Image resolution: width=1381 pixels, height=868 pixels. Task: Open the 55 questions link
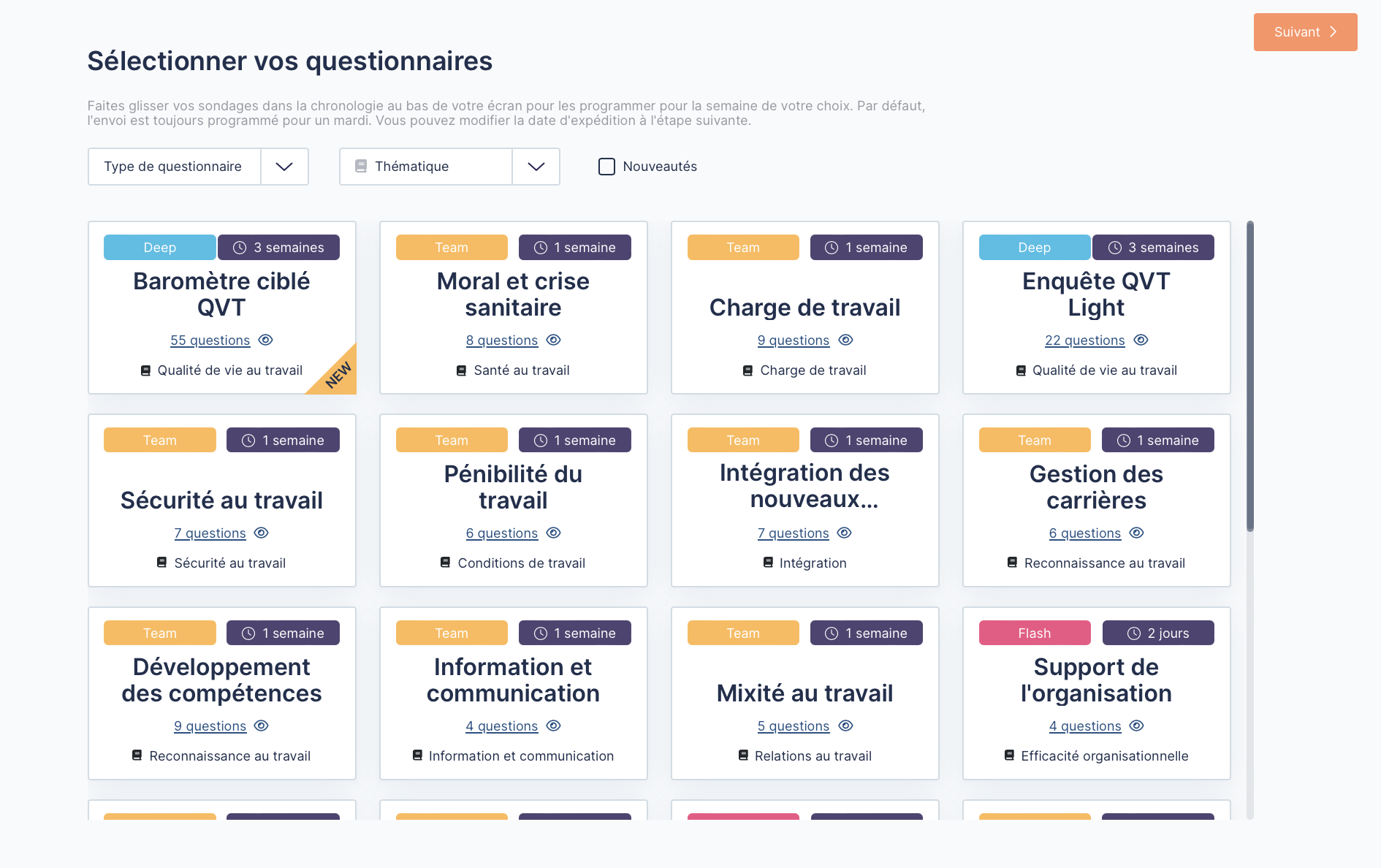pos(210,340)
